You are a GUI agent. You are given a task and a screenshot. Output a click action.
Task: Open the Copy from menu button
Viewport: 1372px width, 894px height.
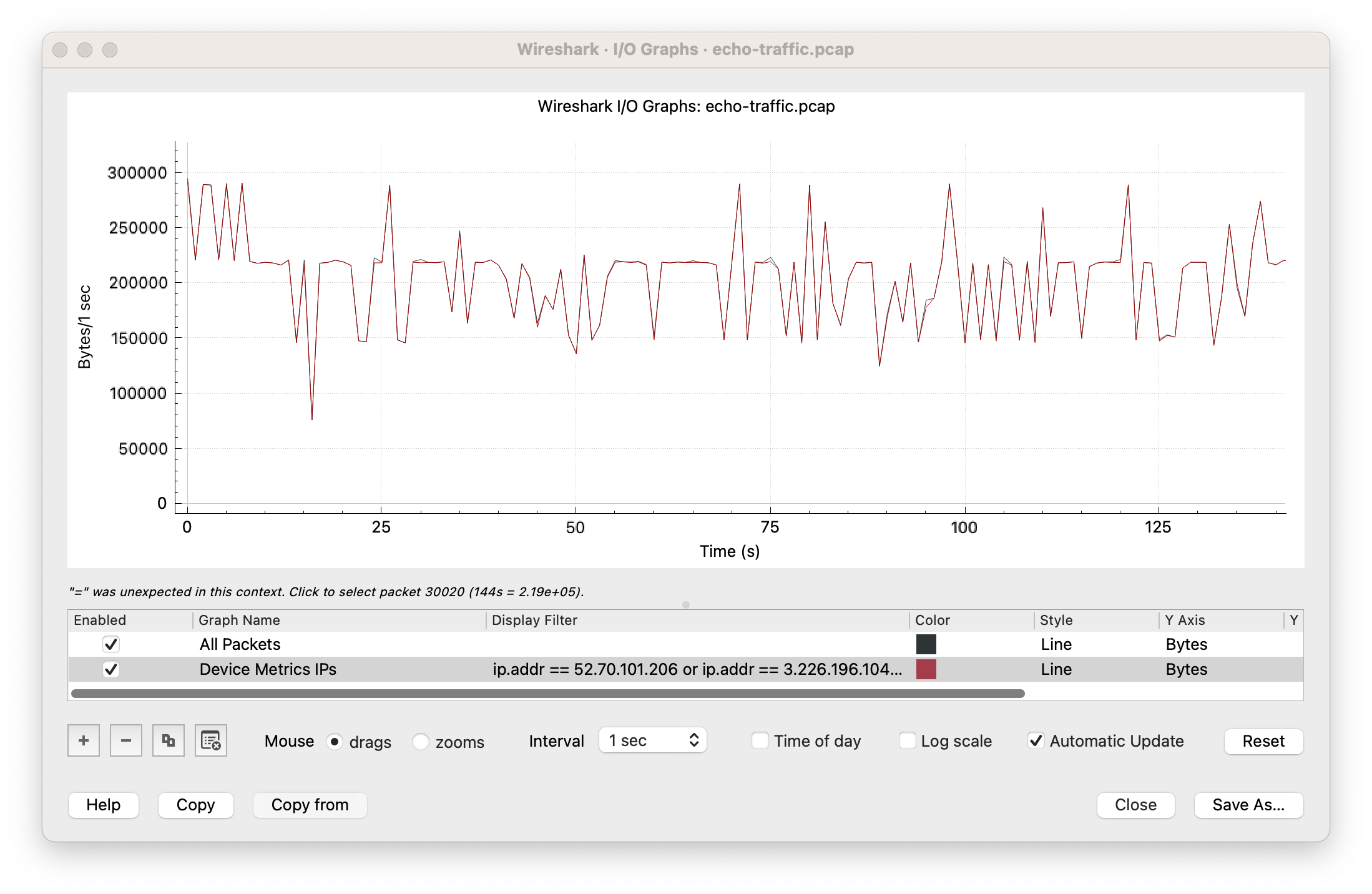pyautogui.click(x=310, y=805)
